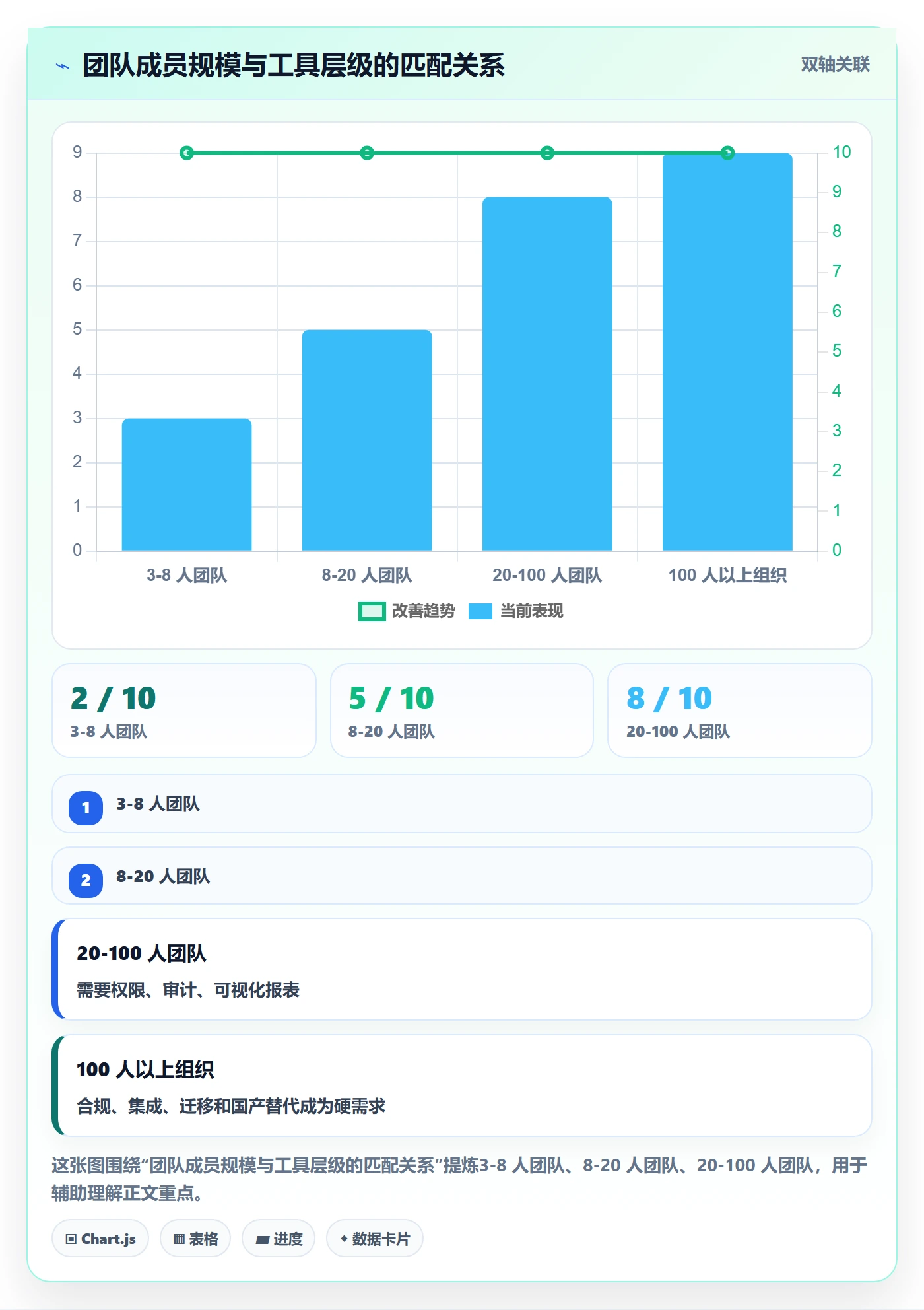This screenshot has width=924, height=1310.
Task: Click the 8-20 人团队 text in list row 2
Action: (163, 877)
